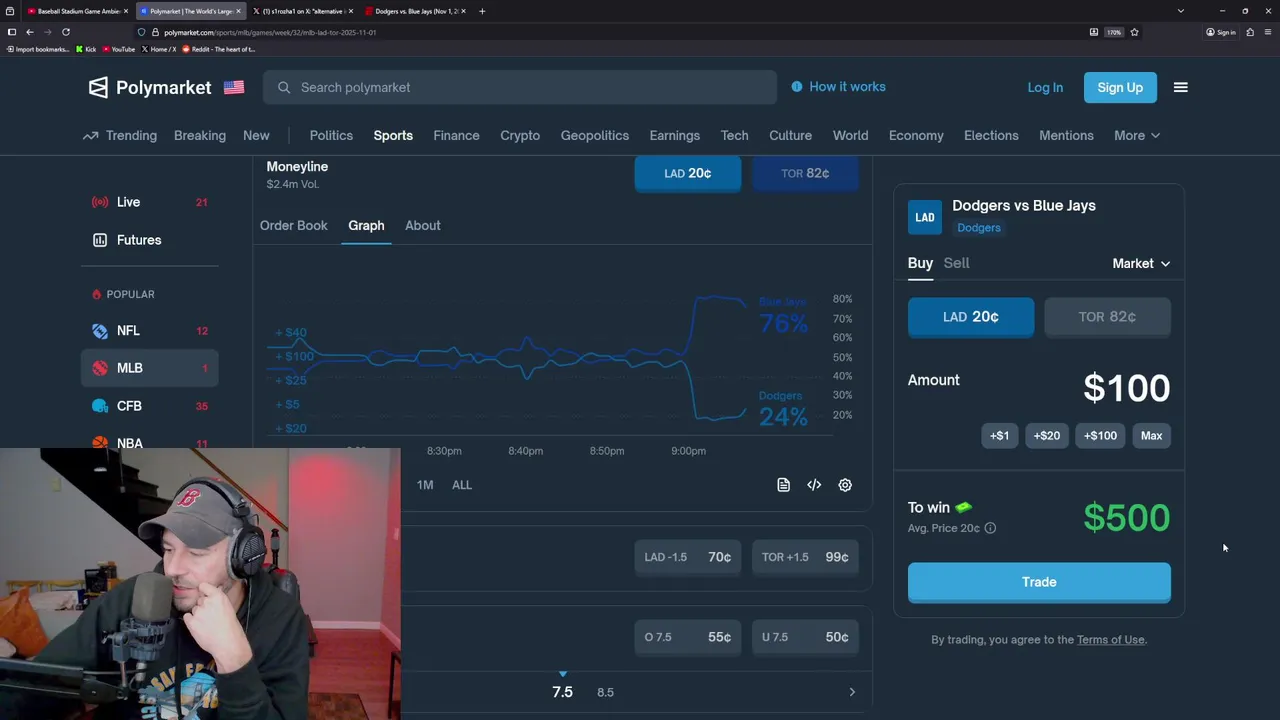
Task: Click the Search polymarket field
Action: pos(520,88)
